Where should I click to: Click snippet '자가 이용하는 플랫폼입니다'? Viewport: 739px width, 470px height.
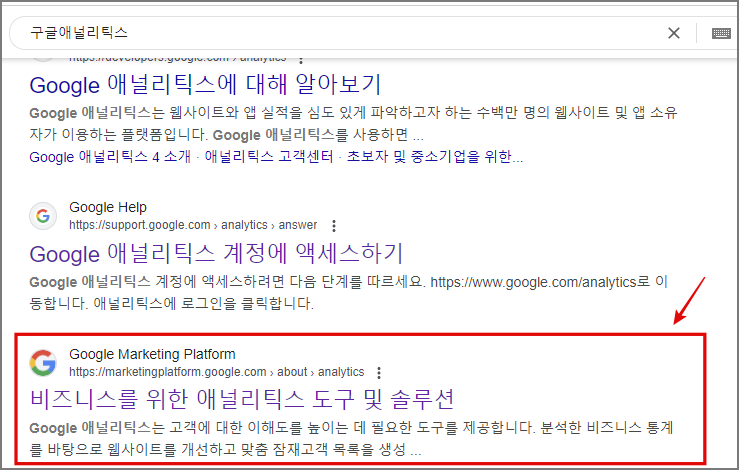click(227, 135)
